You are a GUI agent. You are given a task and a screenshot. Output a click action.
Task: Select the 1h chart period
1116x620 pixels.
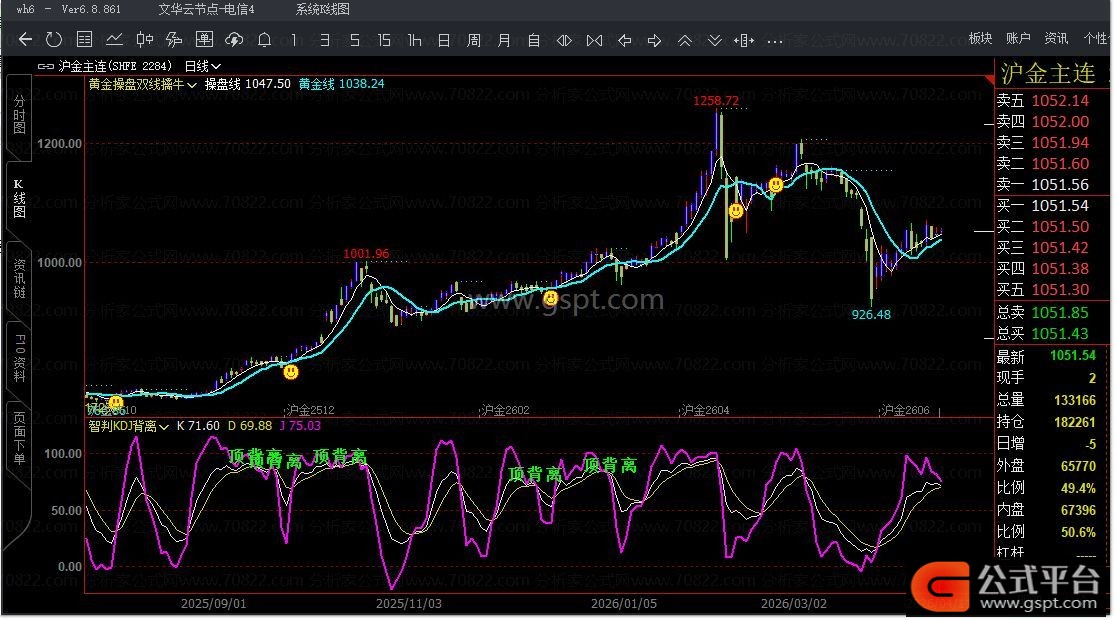pyautogui.click(x=414, y=40)
